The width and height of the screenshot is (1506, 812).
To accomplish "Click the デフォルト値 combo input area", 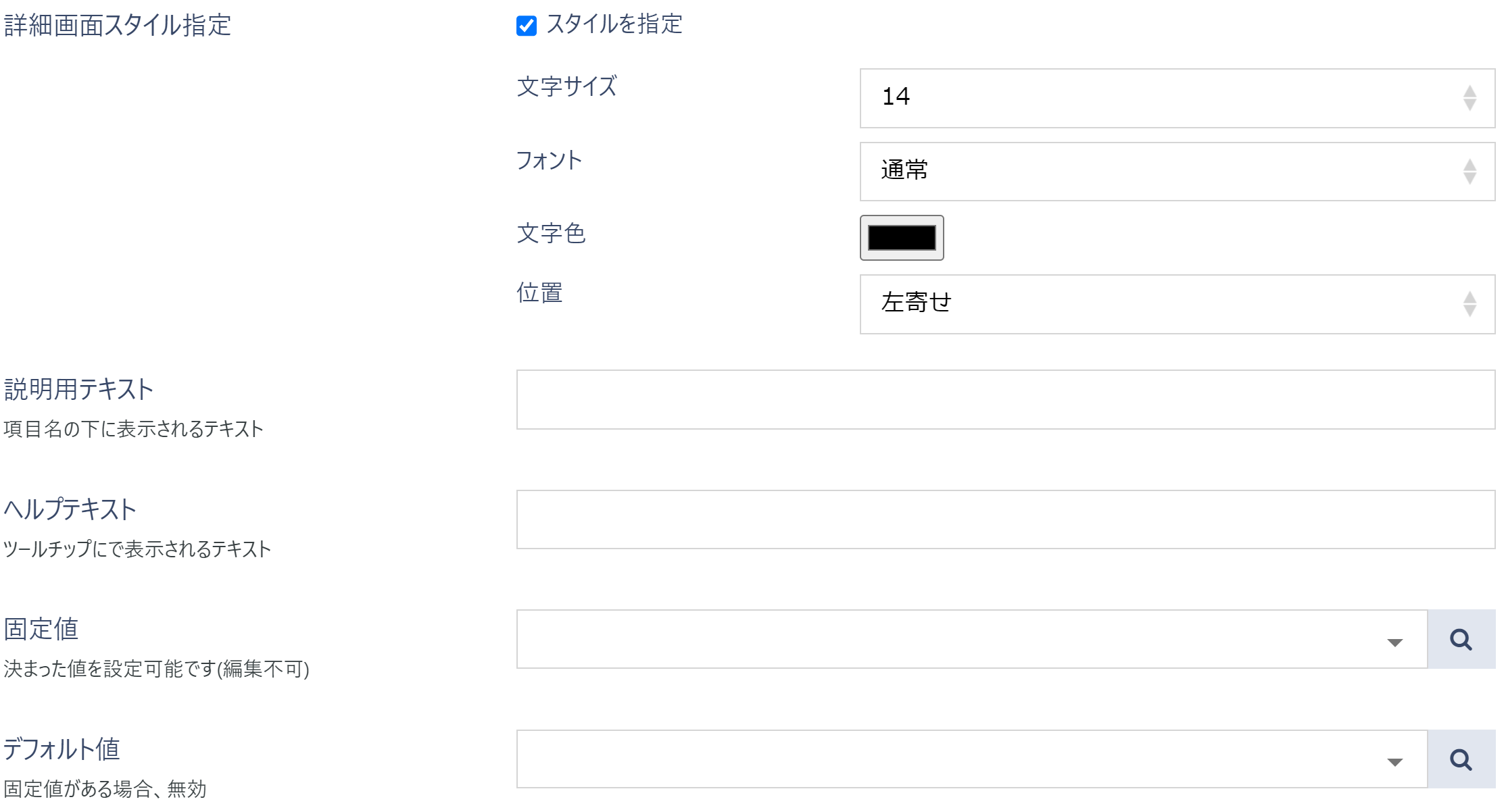I will click(x=946, y=759).
